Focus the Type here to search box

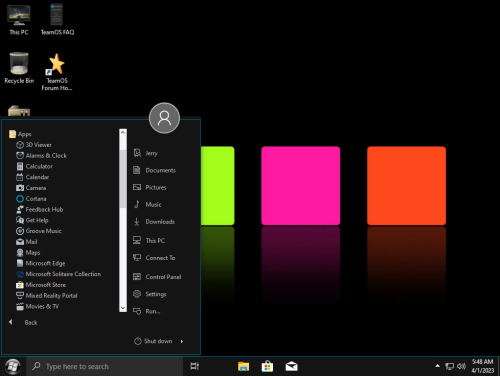coord(105,366)
